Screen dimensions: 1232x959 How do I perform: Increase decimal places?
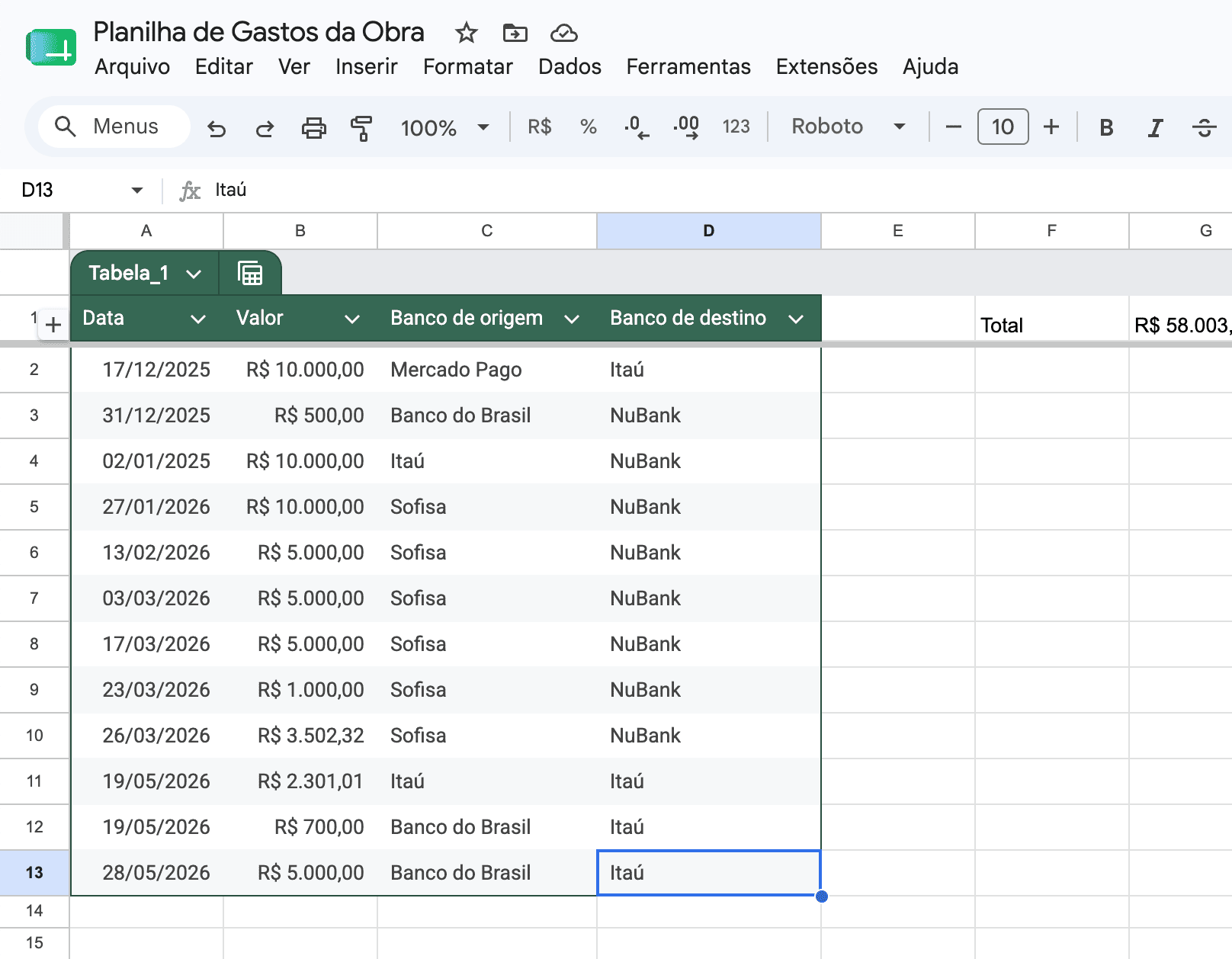(x=686, y=127)
